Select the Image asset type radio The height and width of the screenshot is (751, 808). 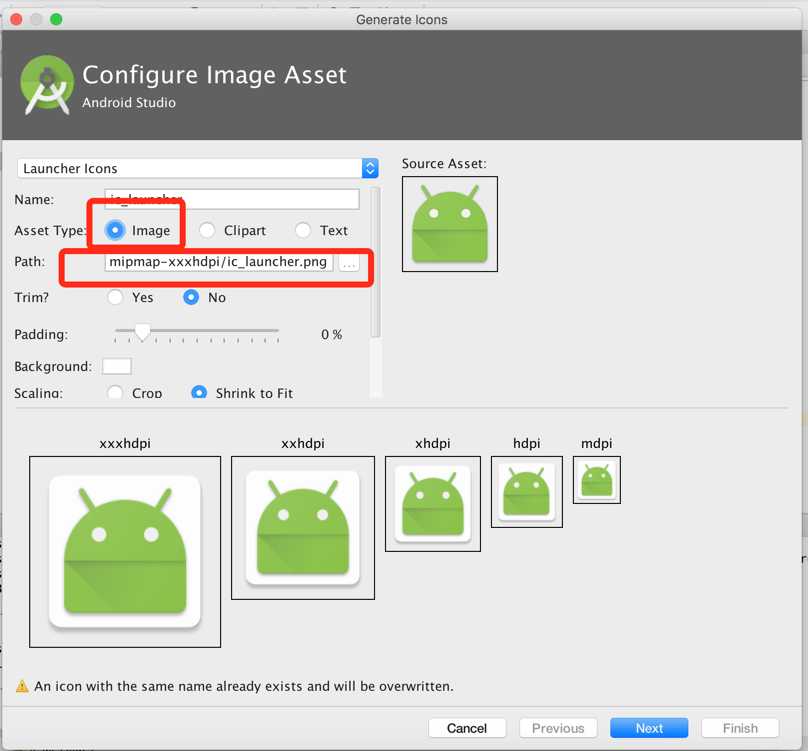tap(115, 230)
